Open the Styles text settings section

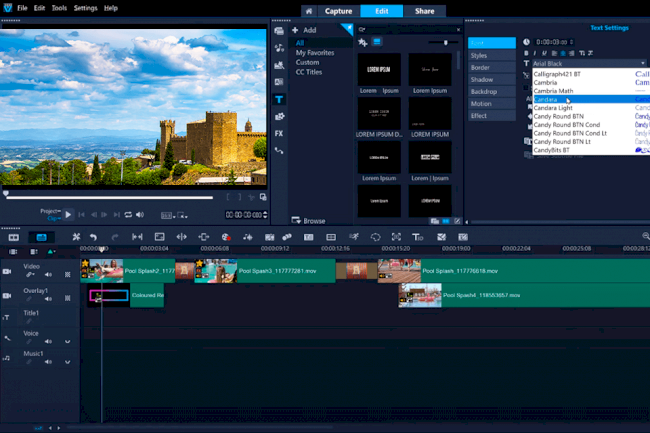click(x=492, y=55)
